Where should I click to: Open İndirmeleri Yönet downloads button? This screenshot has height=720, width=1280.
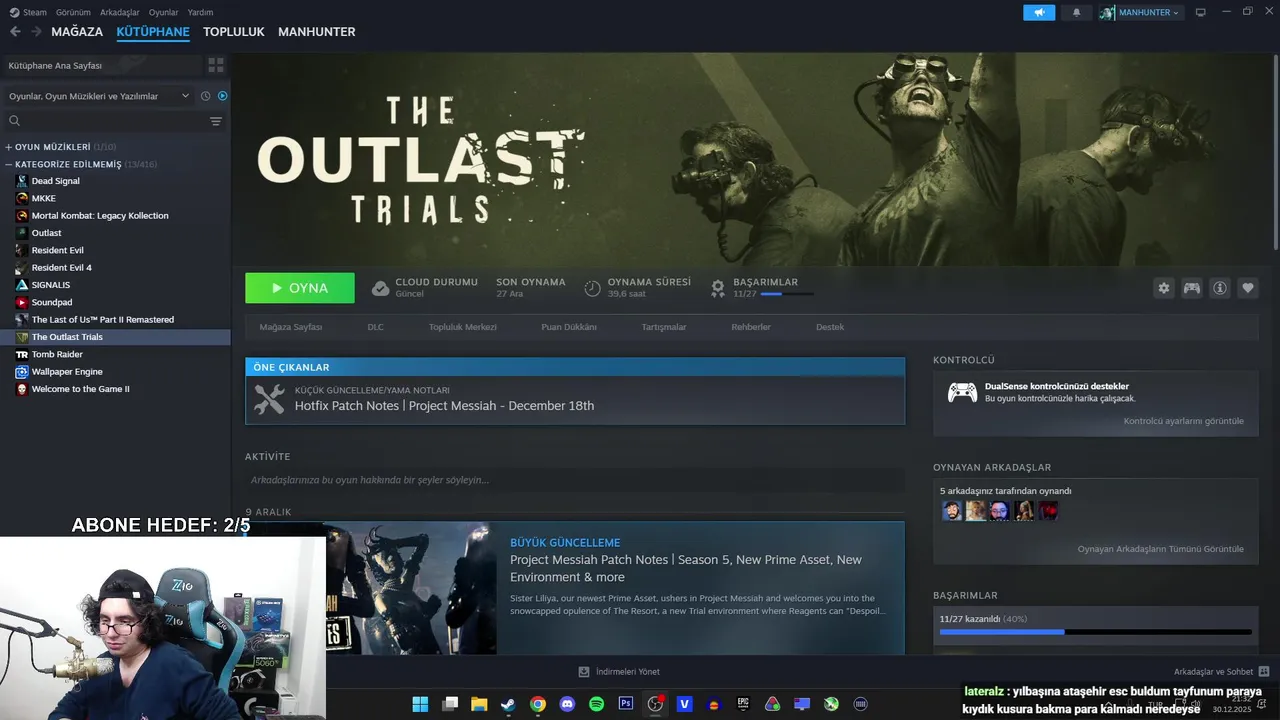click(x=619, y=672)
